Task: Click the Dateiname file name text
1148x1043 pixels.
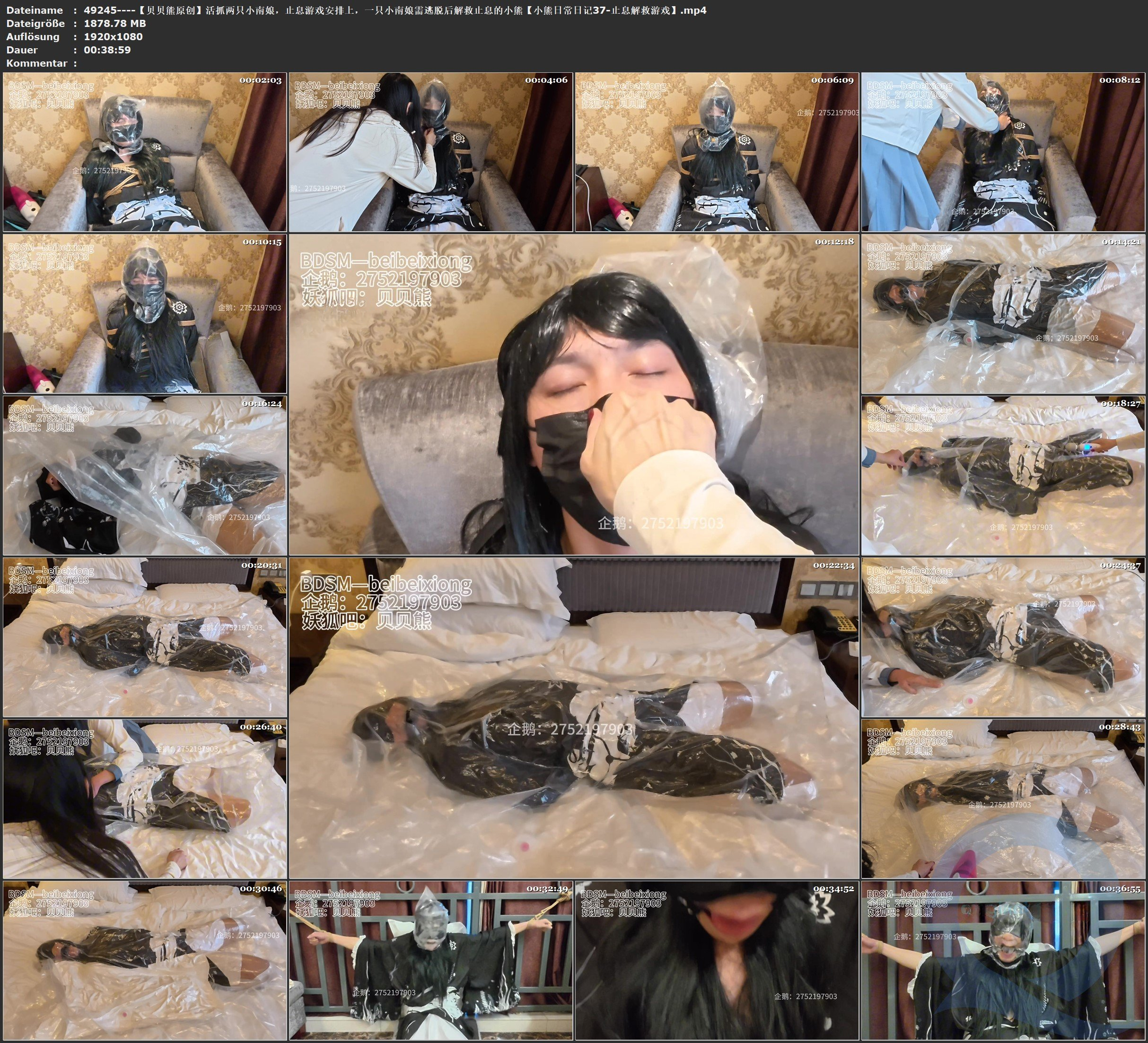Action: coord(394,10)
